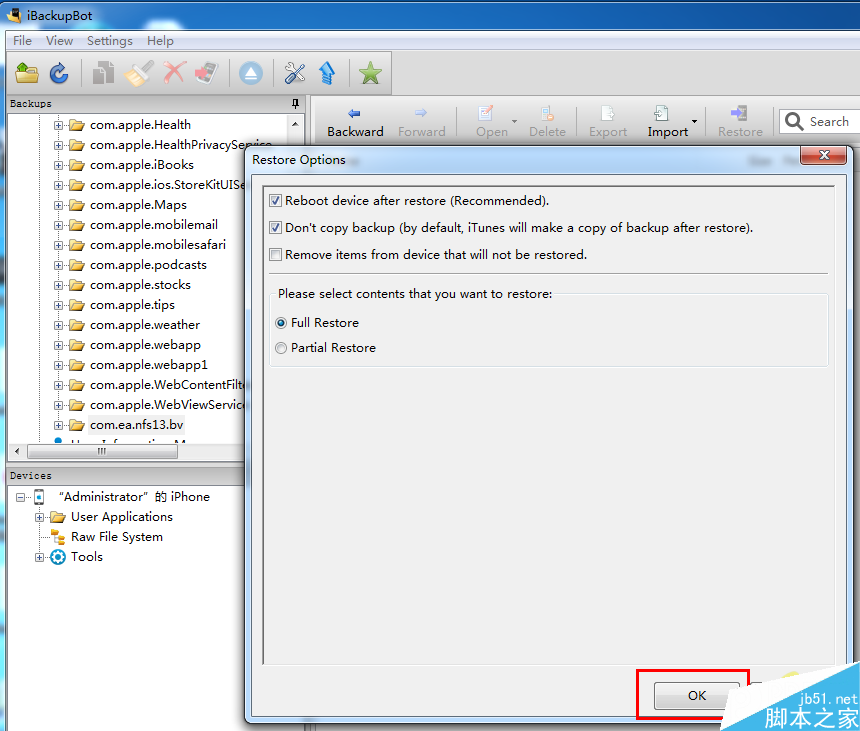Click the open backup folder toolbar icon
This screenshot has height=731, width=860.
coord(27,73)
